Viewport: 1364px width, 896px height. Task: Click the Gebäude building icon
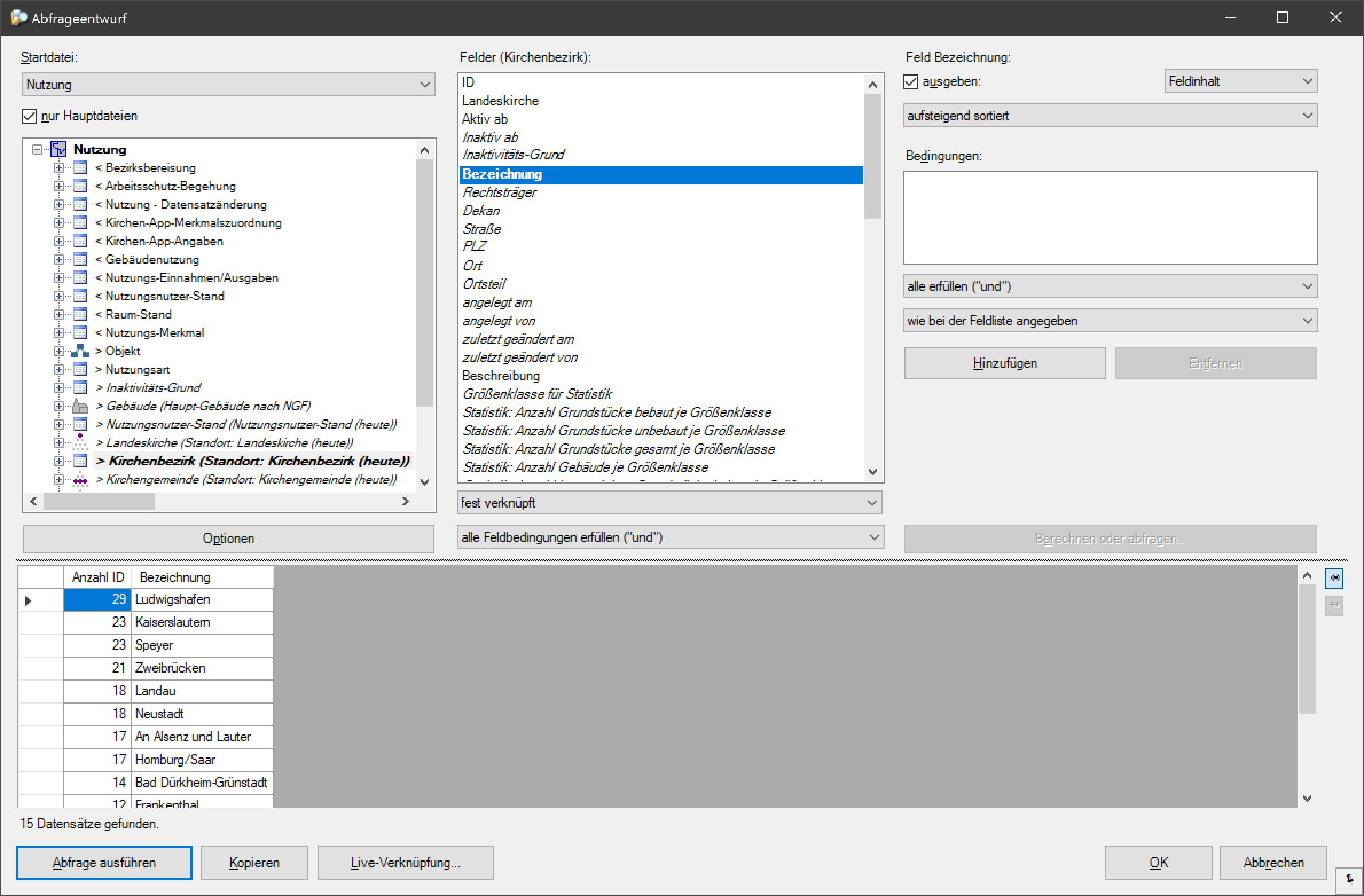80,406
